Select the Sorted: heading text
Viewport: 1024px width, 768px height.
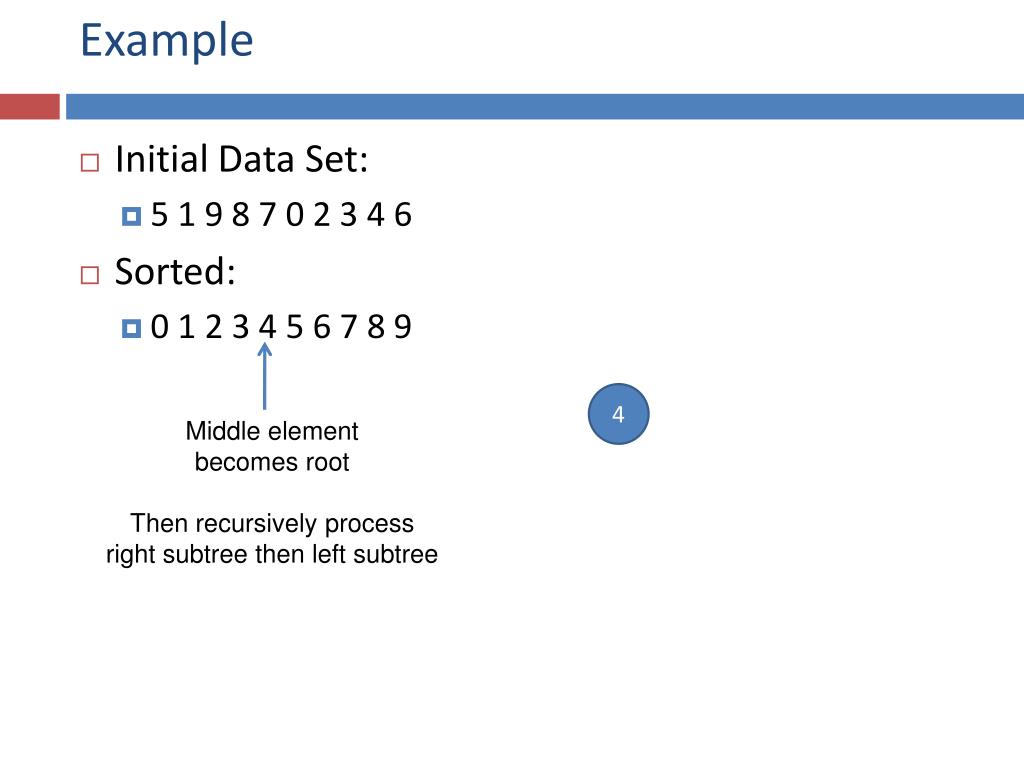pos(175,271)
